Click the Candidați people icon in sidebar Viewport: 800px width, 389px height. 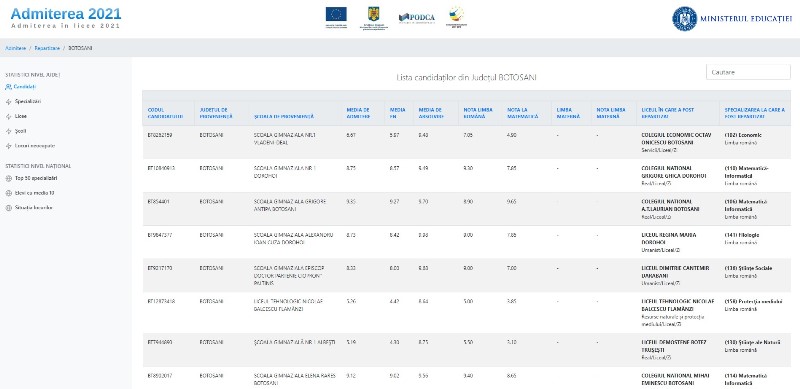tap(8, 87)
